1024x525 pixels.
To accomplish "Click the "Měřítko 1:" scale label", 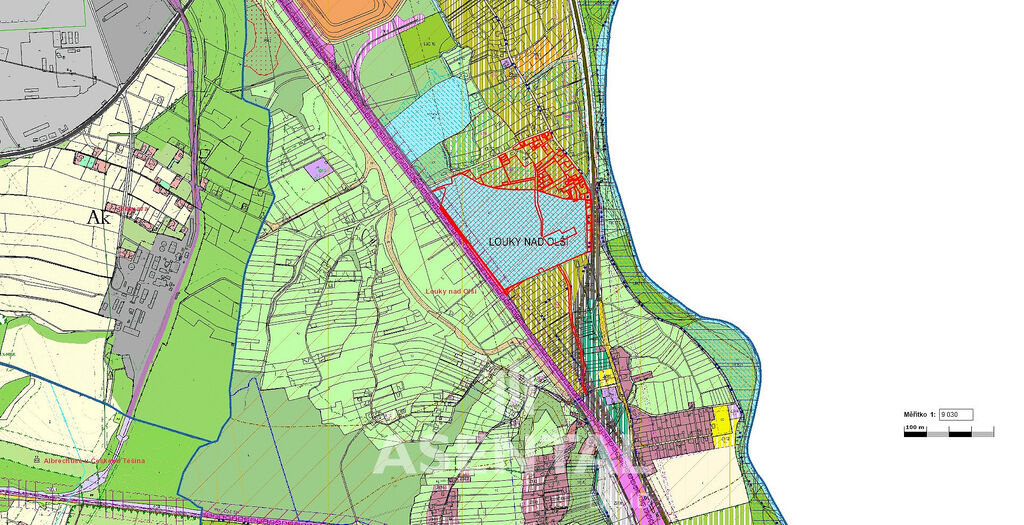I will coord(920,415).
